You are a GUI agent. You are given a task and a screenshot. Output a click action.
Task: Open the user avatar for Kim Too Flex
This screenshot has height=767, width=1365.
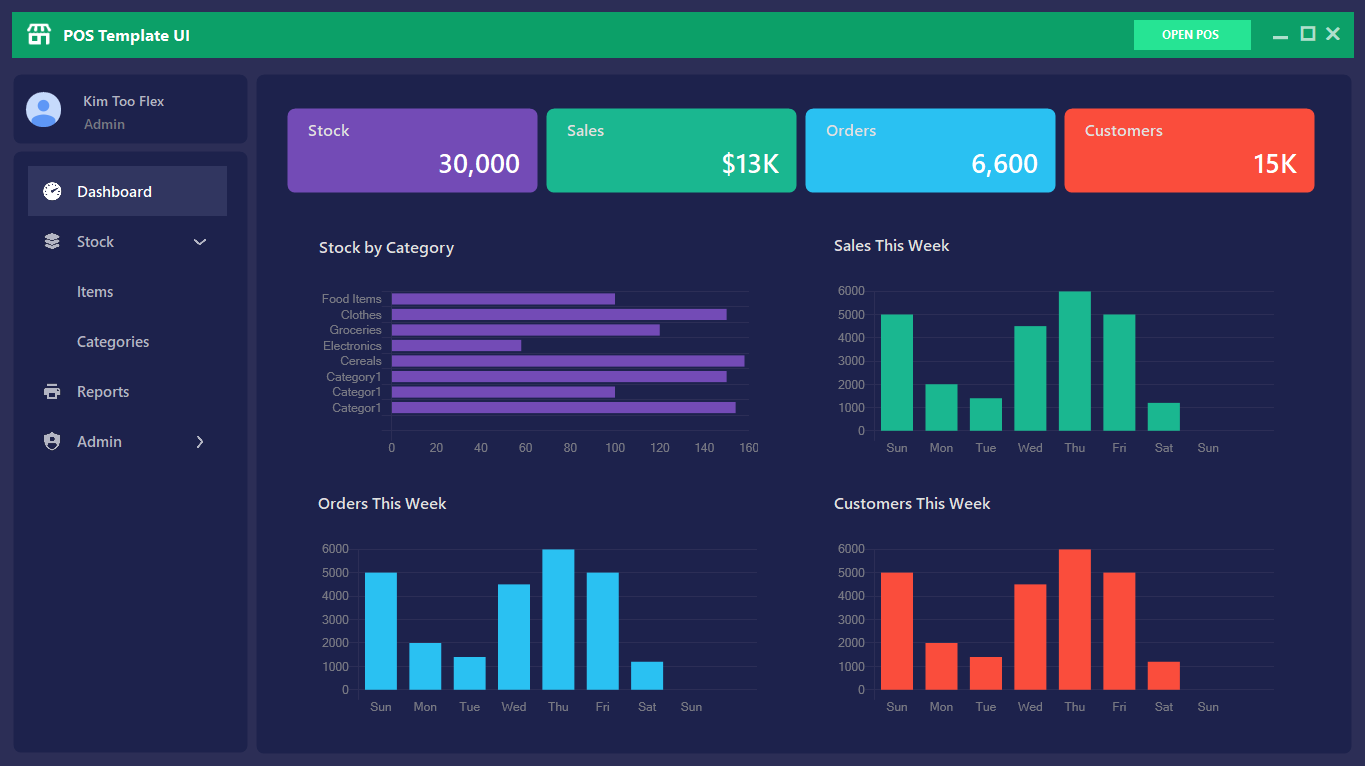[x=43, y=109]
